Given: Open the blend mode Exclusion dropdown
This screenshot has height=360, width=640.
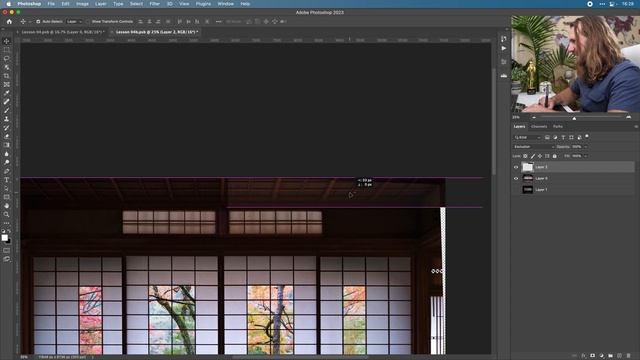Looking at the screenshot, I should point(533,147).
